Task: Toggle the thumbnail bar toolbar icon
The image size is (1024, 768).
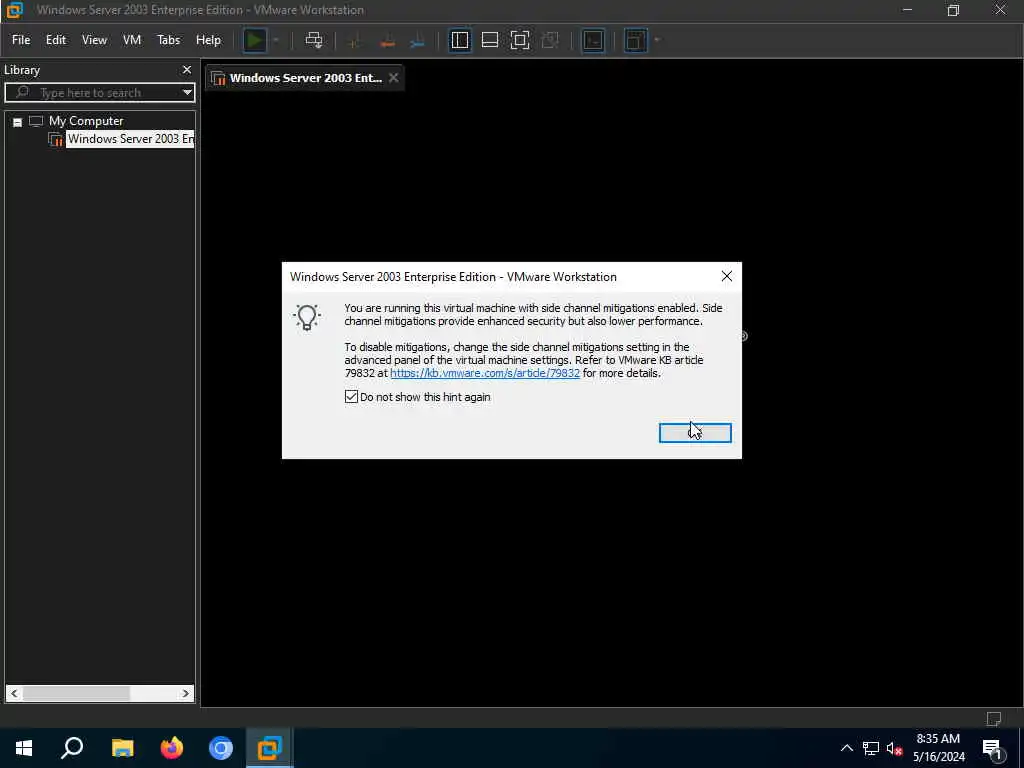Action: (490, 40)
